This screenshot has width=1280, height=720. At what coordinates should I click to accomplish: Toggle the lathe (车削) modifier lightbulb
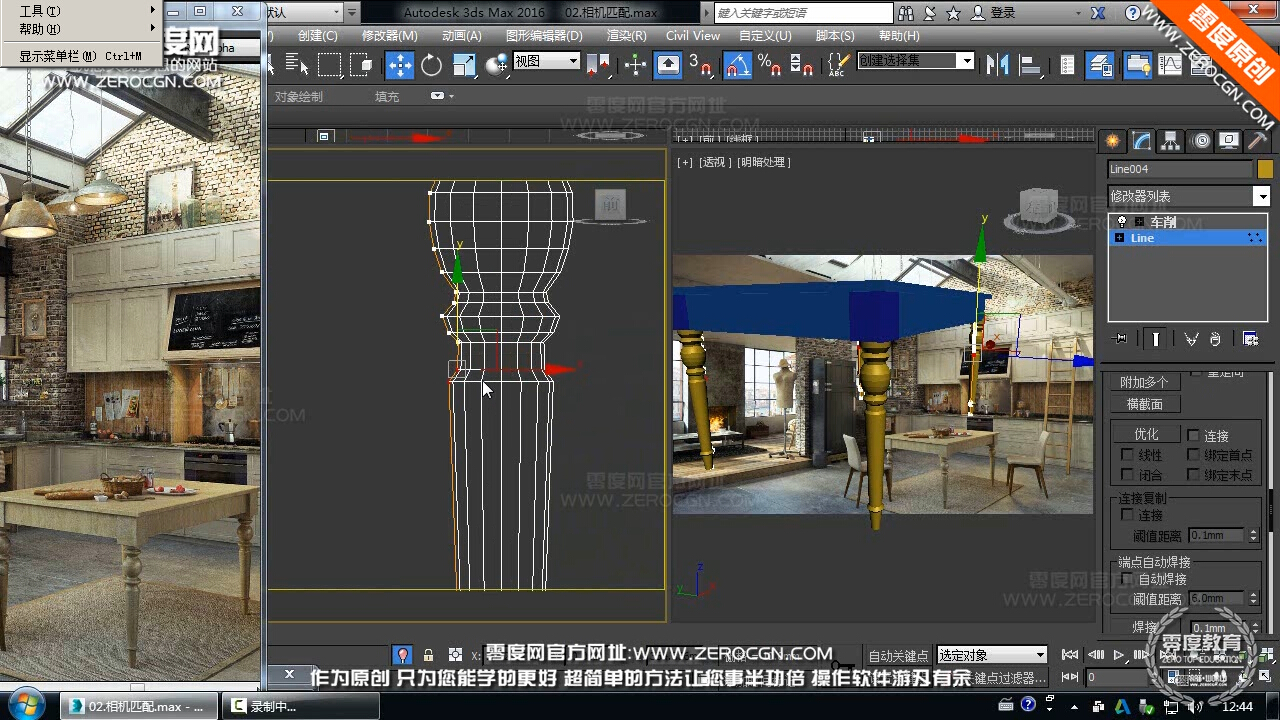click(1122, 221)
